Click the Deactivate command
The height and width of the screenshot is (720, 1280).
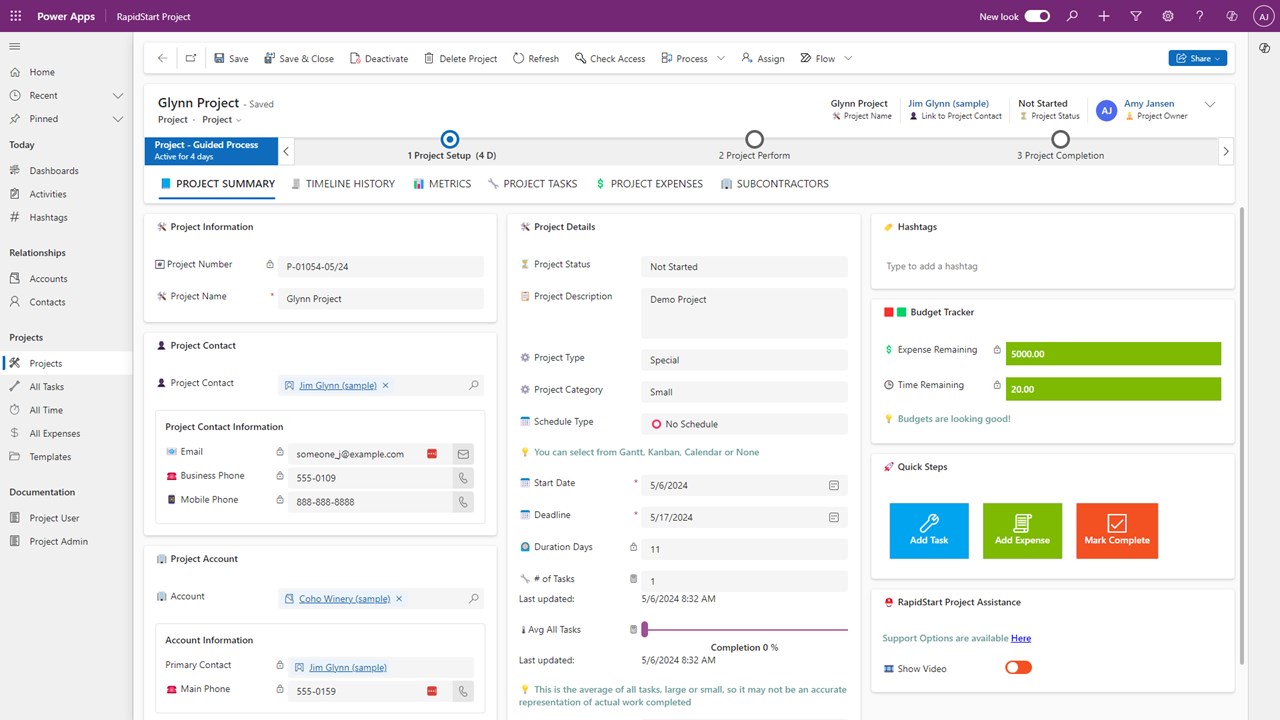tap(379, 58)
